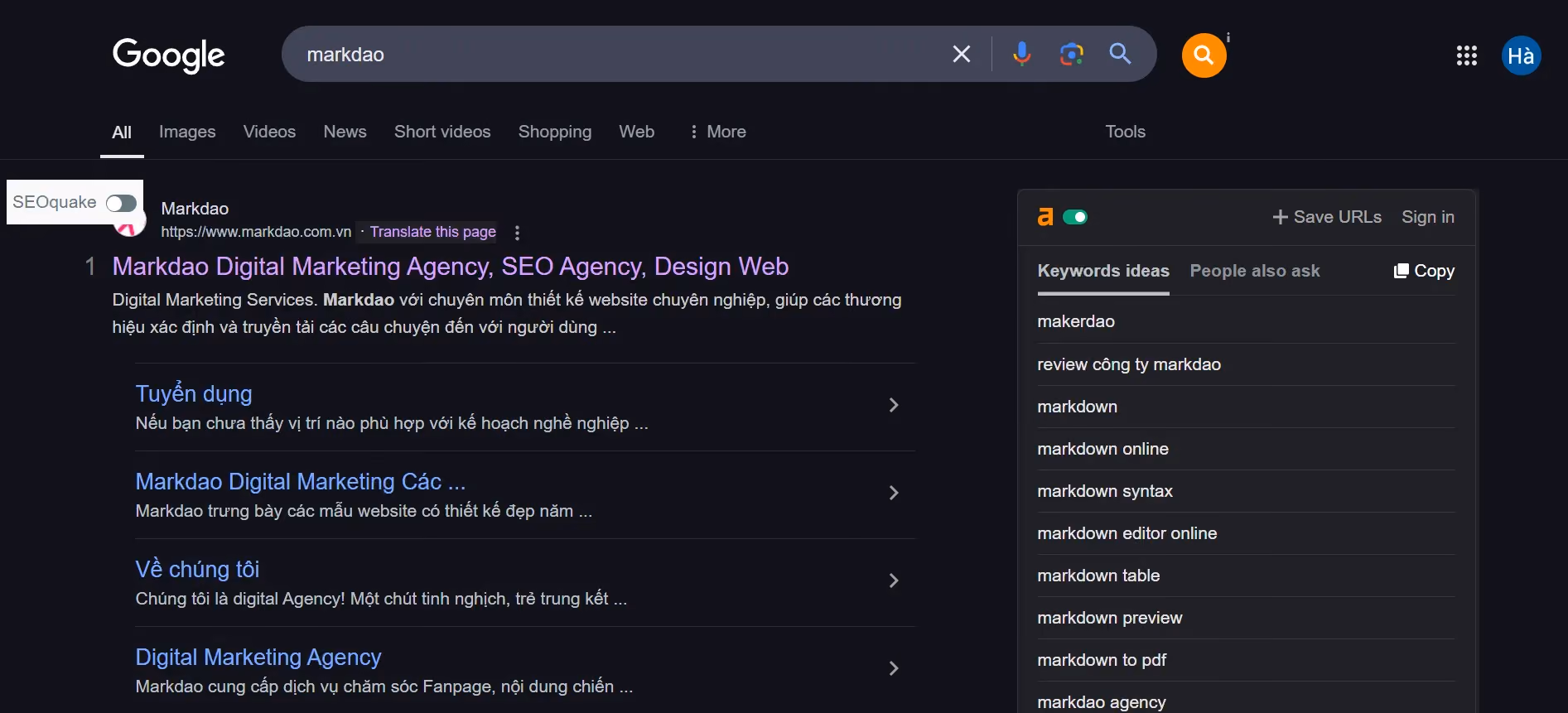Image resolution: width=1568 pixels, height=713 pixels.
Task: Open the Google apps grid
Action: click(x=1466, y=55)
